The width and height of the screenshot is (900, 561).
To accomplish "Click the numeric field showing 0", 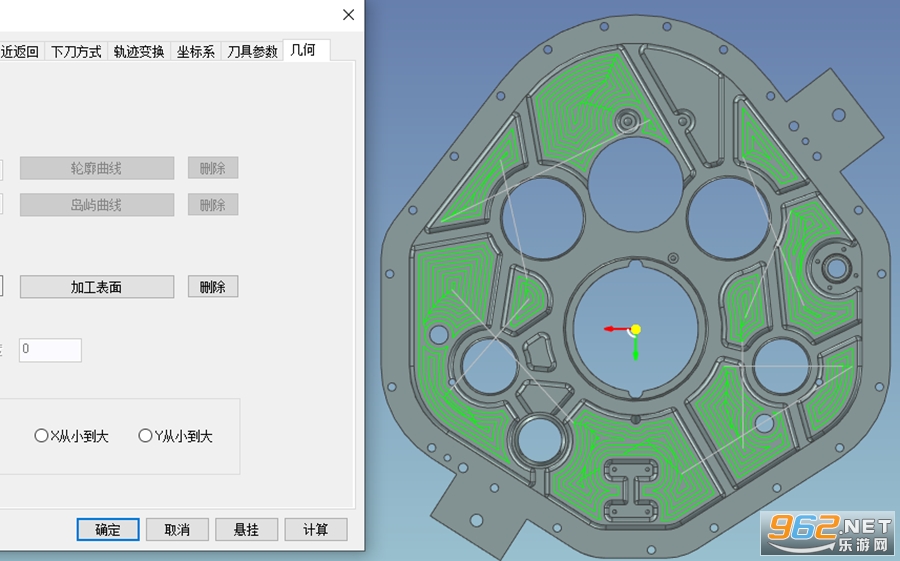I will point(51,350).
